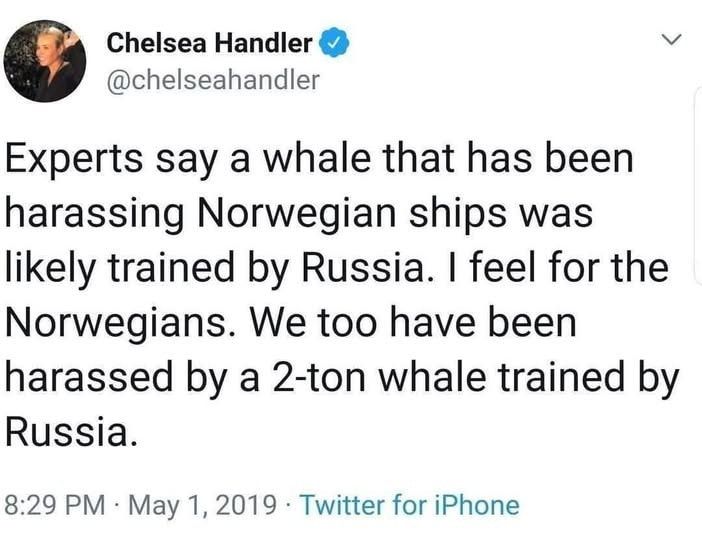Click the final word "Russia." ending the tweet
The width and height of the screenshot is (702, 540).
[x=70, y=431]
